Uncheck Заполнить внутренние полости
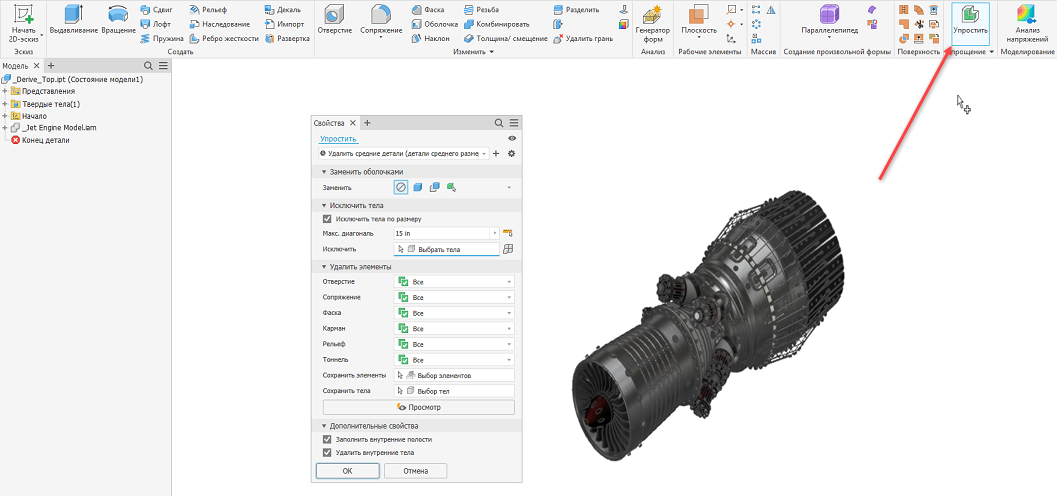 coord(328,439)
